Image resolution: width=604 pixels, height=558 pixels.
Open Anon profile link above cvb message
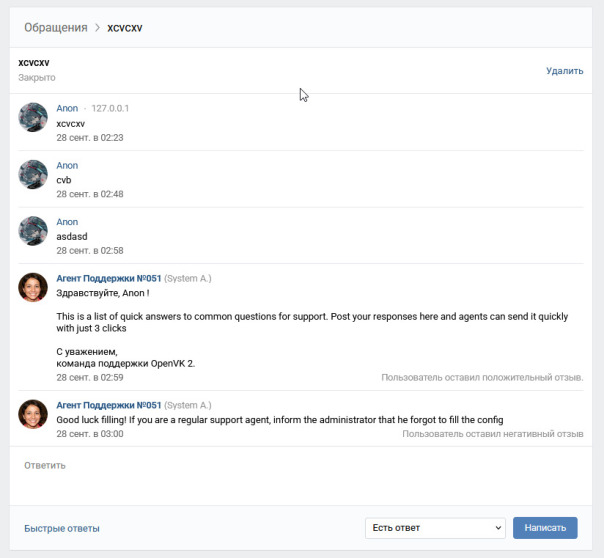[x=67, y=165]
